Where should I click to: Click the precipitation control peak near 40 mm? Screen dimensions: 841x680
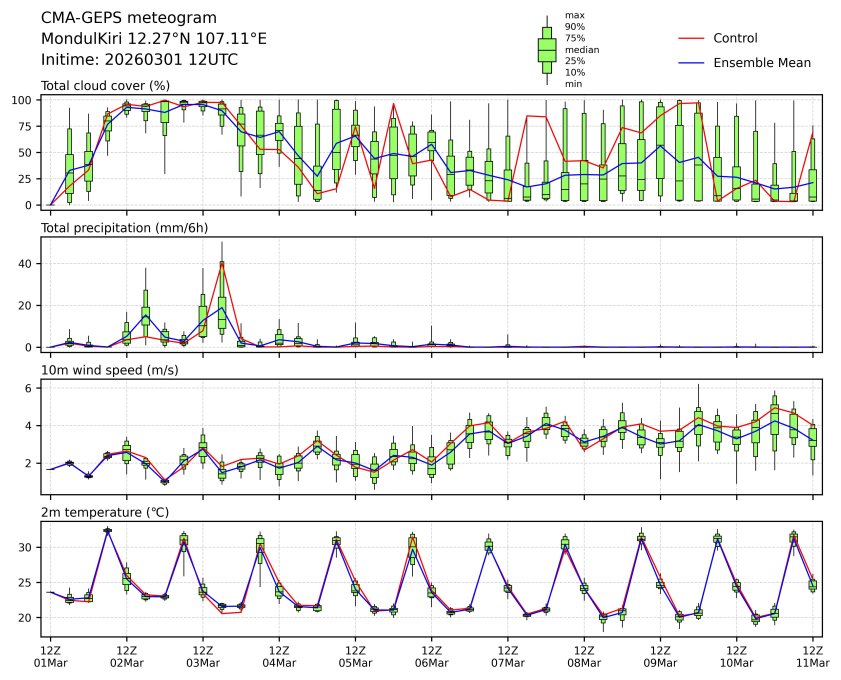point(221,263)
